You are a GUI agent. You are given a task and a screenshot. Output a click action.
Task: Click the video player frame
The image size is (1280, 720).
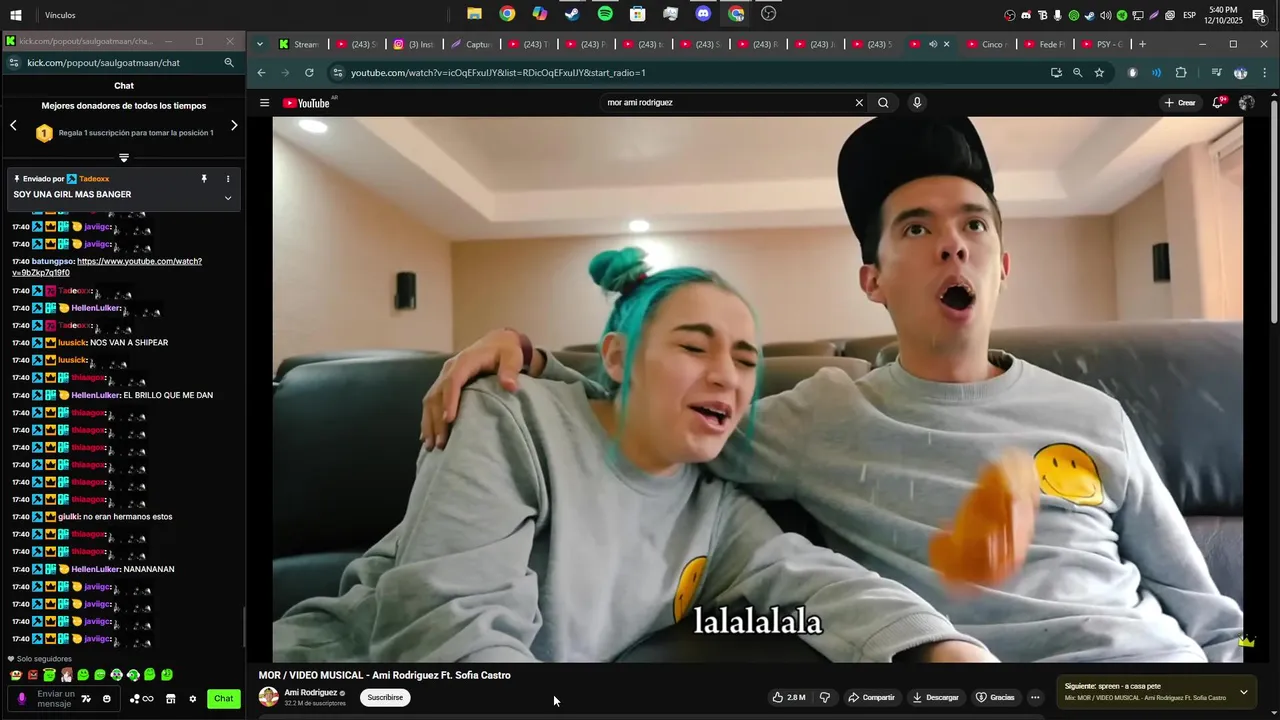[758, 389]
